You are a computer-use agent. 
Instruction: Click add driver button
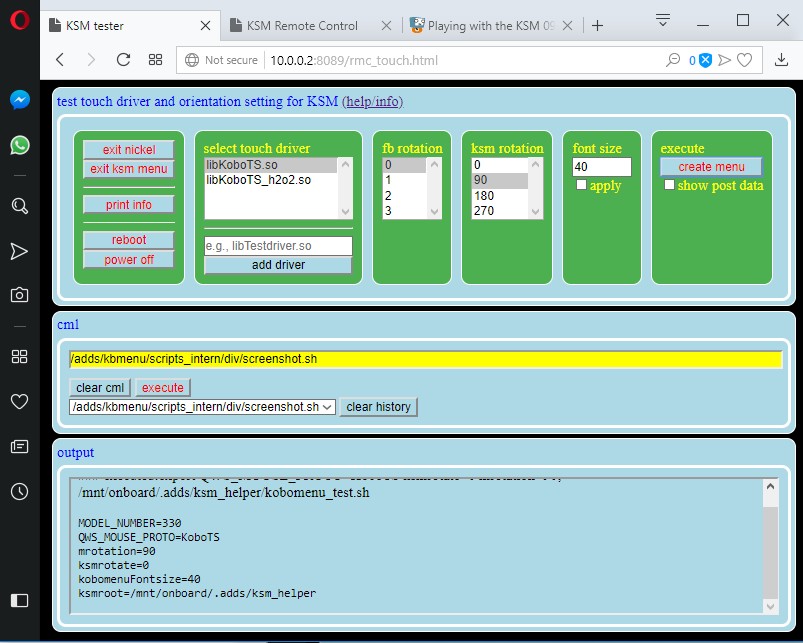coord(278,265)
